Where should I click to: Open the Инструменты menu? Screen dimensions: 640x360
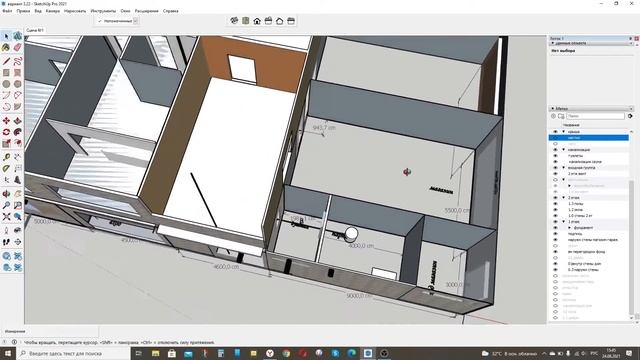pos(103,11)
